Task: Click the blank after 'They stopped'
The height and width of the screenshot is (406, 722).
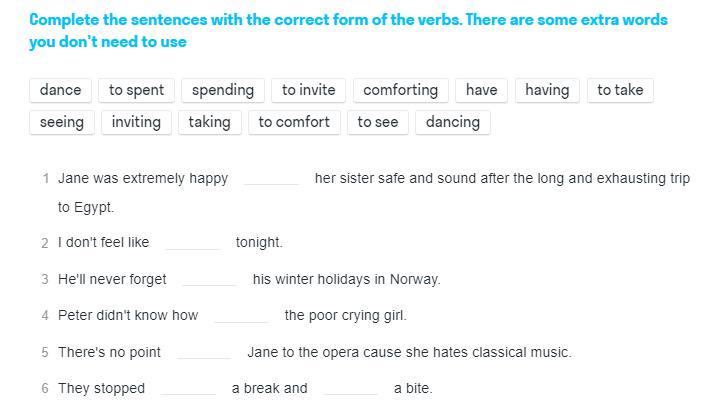Action: (188, 389)
